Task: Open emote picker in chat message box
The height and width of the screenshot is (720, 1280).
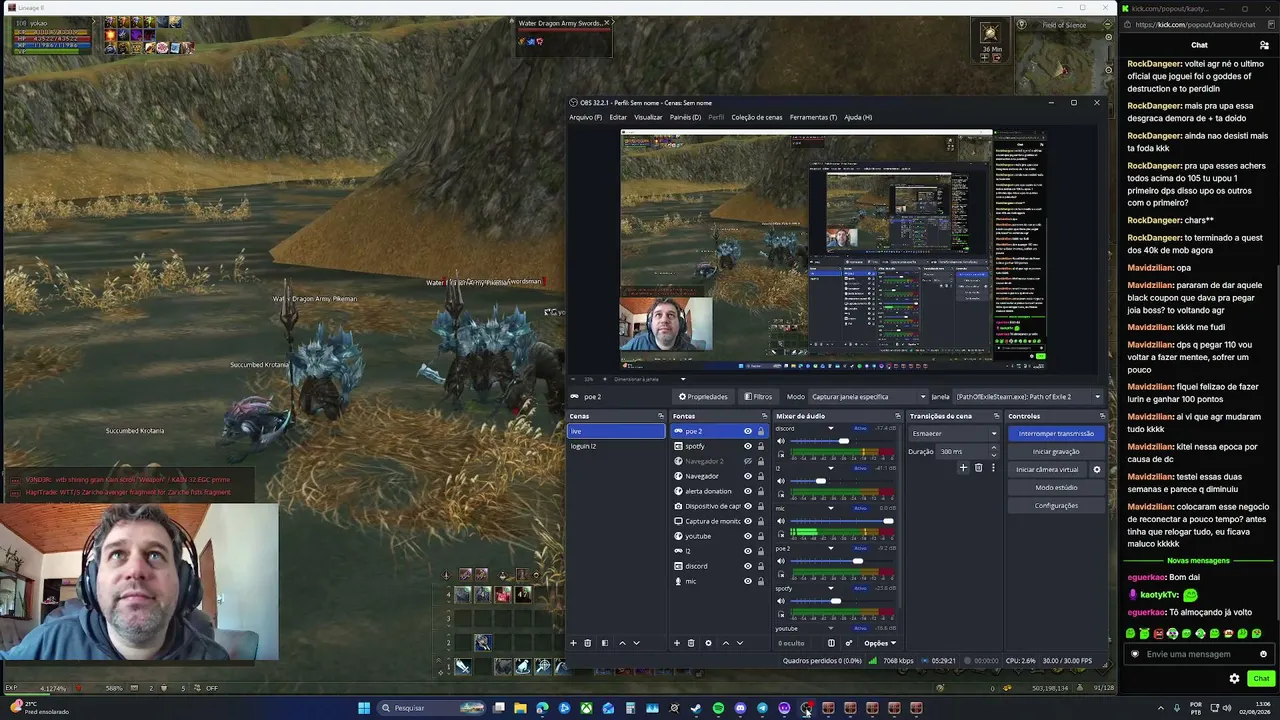Action: tap(1263, 654)
